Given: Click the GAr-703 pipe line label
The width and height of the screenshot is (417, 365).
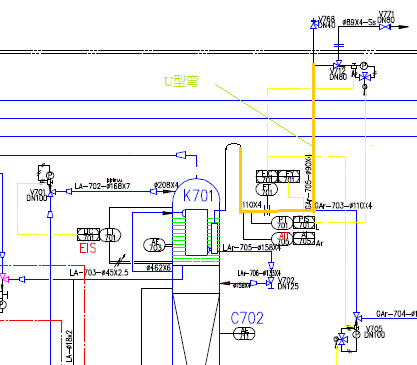Looking at the screenshot, I should (x=343, y=206).
